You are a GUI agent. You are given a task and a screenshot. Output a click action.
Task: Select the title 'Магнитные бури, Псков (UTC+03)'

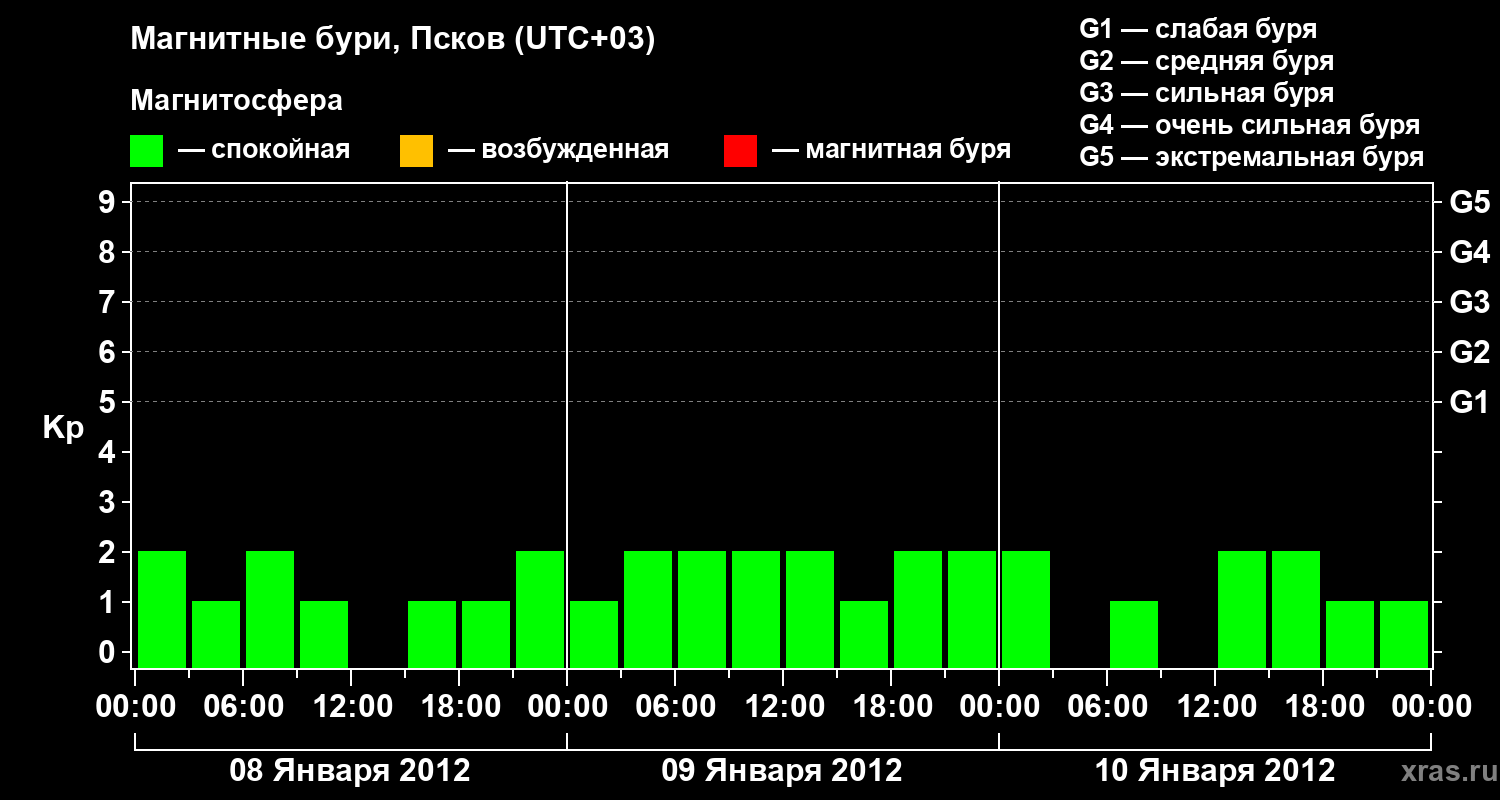[x=393, y=41]
